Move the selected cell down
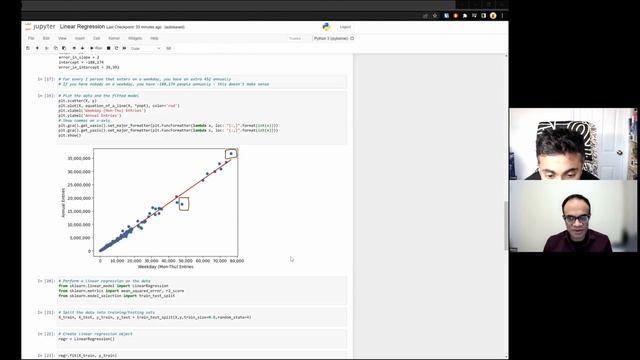This screenshot has height=360, width=640. pyautogui.click(x=82, y=48)
